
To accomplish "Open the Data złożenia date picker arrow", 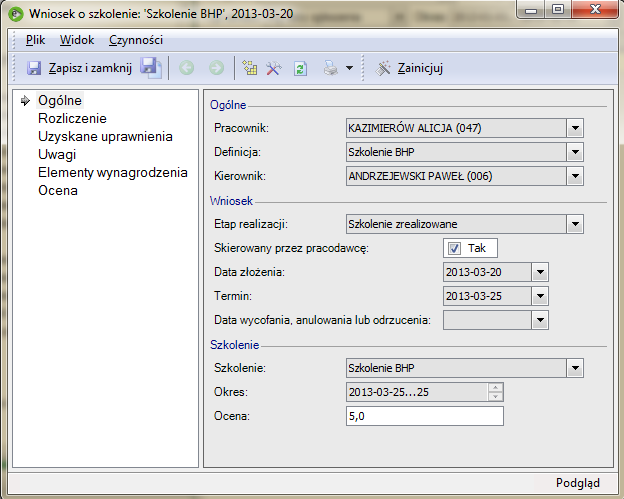I will click(540, 272).
